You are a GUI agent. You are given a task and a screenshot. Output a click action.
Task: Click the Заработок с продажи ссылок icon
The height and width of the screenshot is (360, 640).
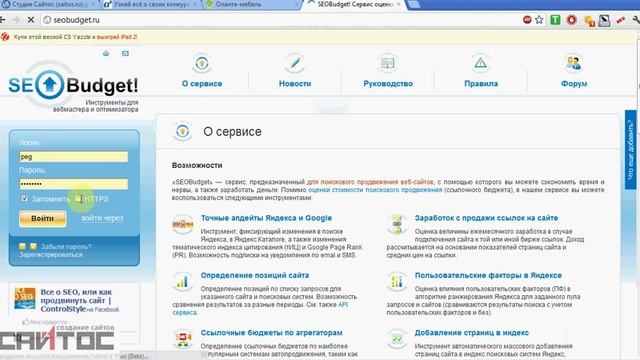pyautogui.click(x=396, y=224)
